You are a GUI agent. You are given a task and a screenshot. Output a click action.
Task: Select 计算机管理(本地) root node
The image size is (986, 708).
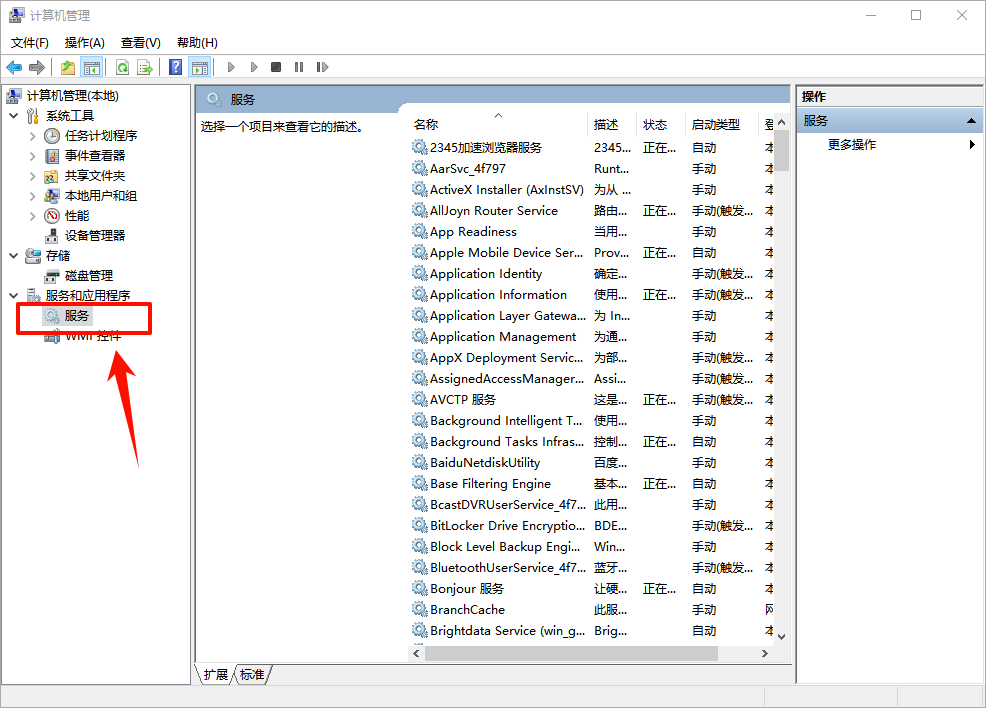point(72,96)
